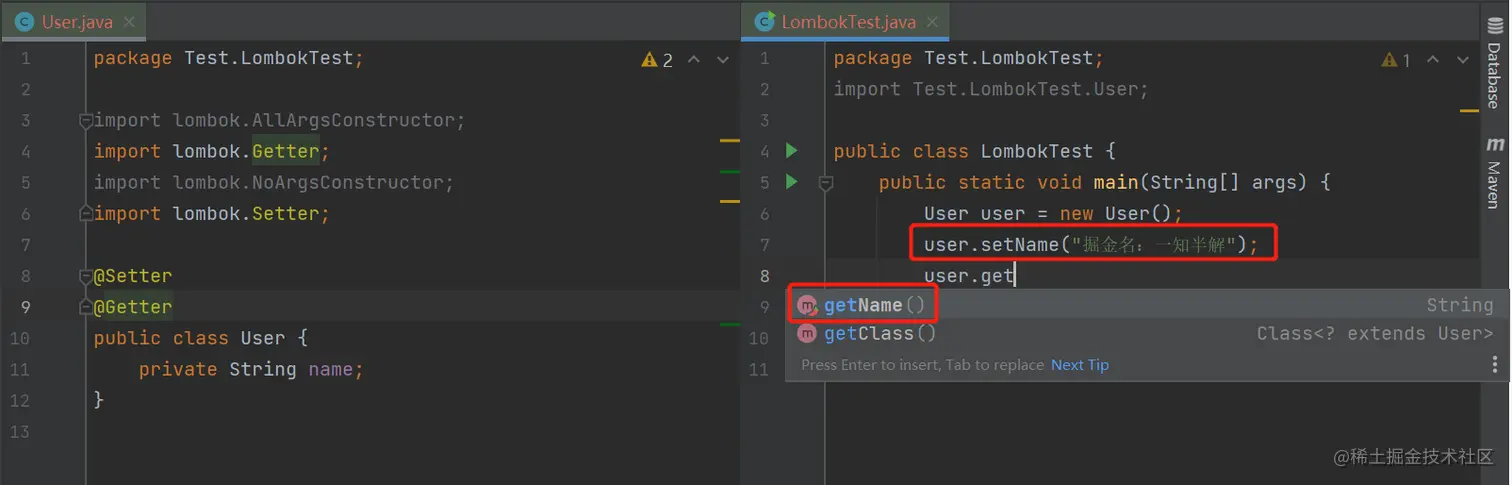Switch to the LombokTest.java tab
Image resolution: width=1512 pixels, height=485 pixels.
(x=847, y=21)
